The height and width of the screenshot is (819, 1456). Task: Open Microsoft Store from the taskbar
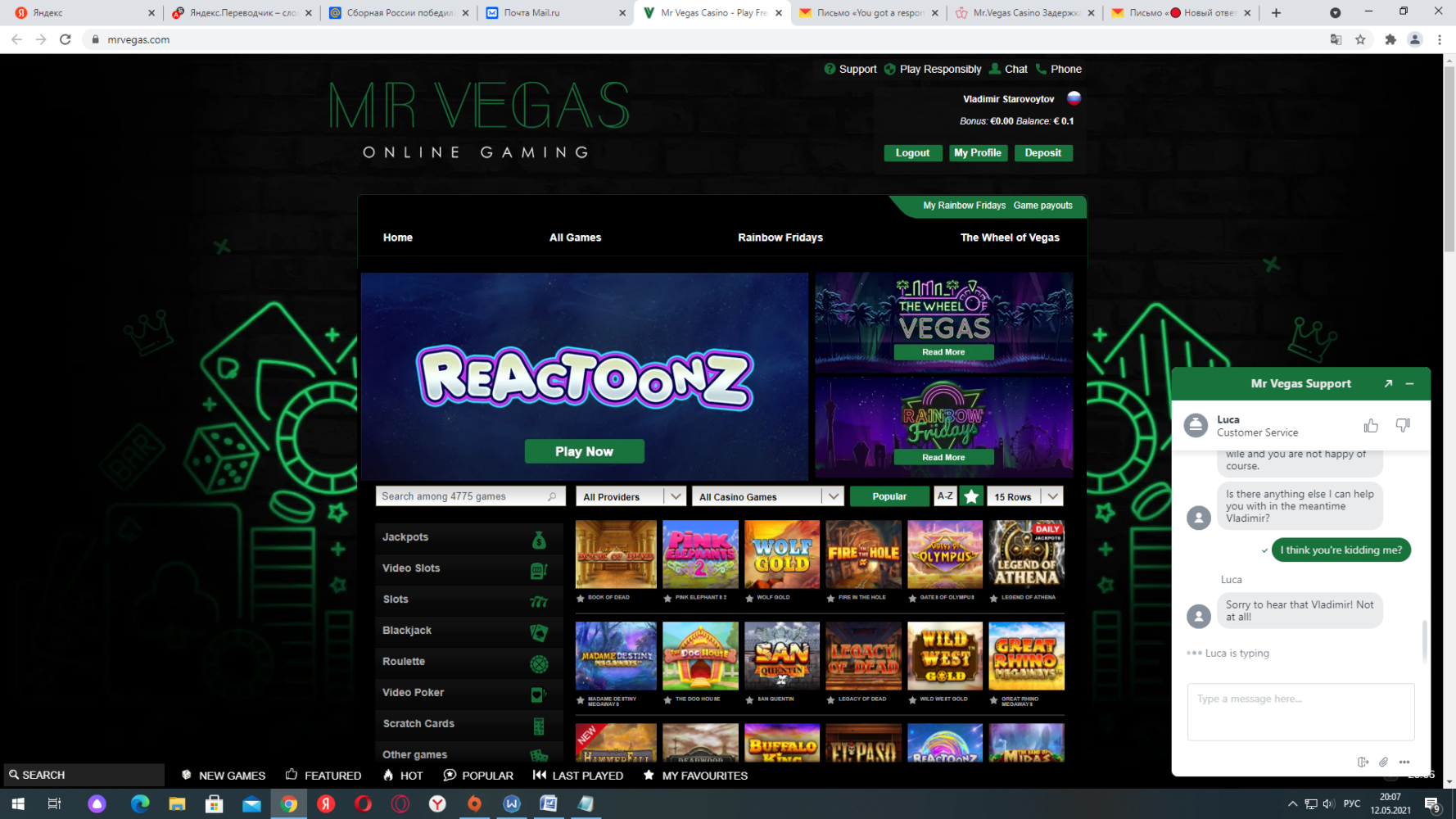pyautogui.click(x=215, y=804)
